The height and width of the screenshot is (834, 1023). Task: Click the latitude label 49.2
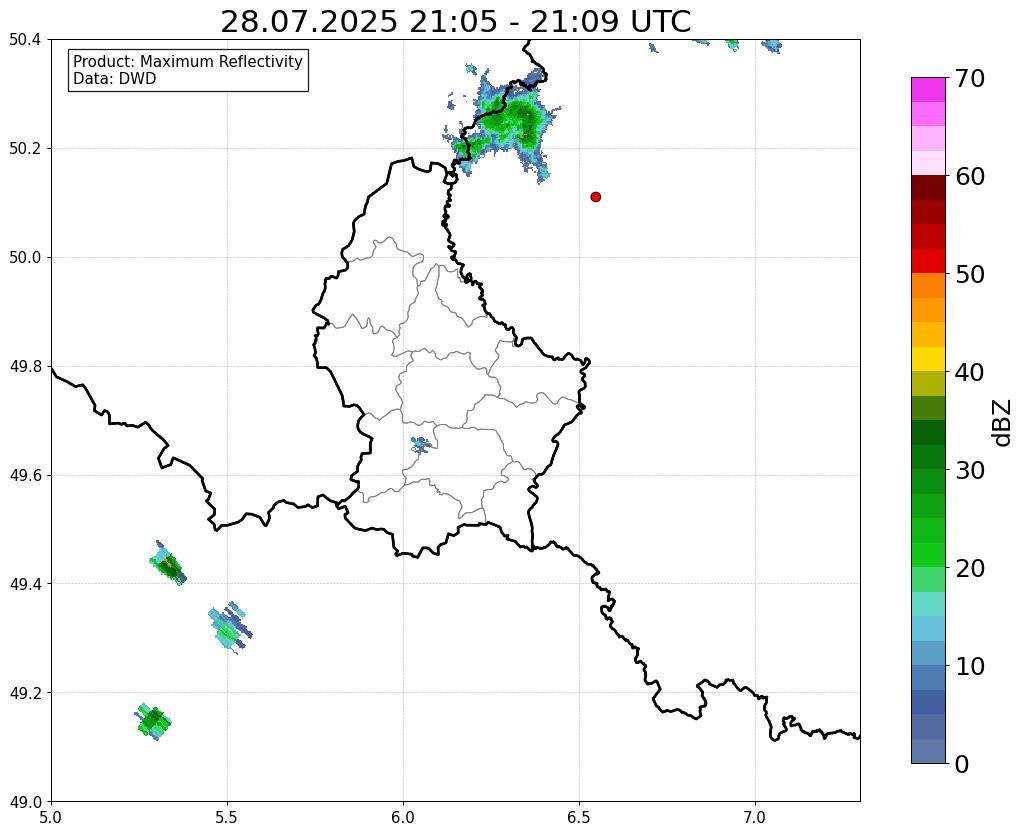[x=25, y=693]
